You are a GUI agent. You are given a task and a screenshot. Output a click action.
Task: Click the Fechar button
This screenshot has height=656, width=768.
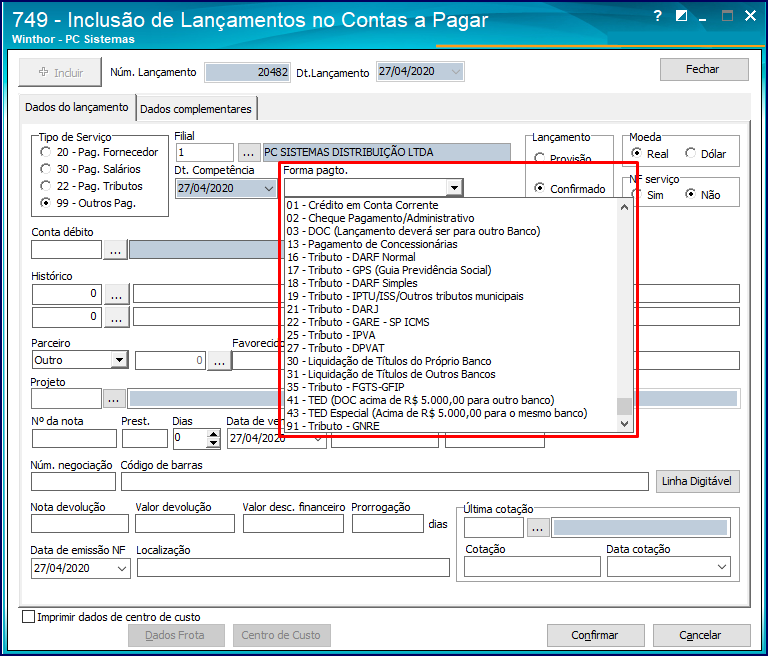click(704, 70)
